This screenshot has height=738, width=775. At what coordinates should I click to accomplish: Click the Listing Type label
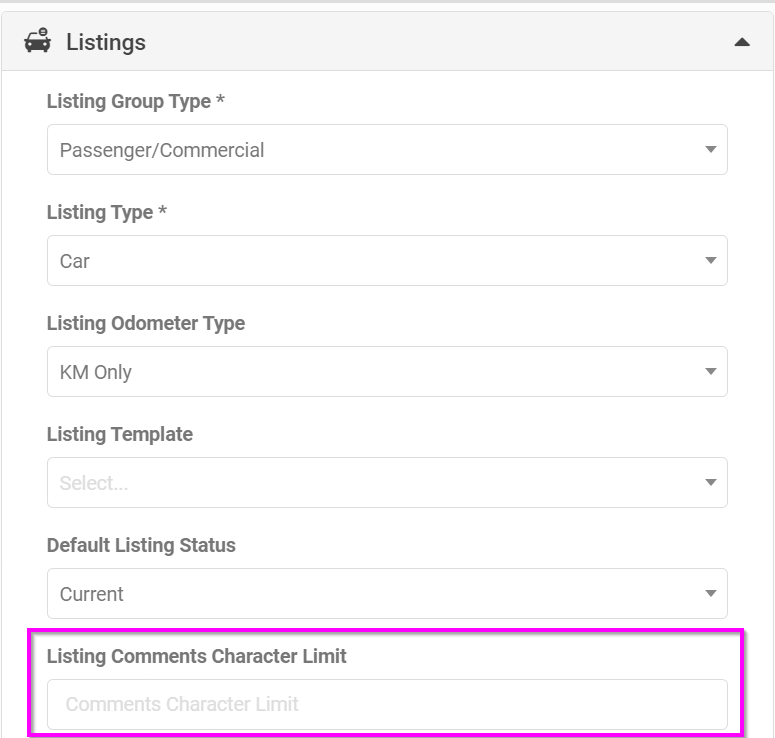coord(107,213)
